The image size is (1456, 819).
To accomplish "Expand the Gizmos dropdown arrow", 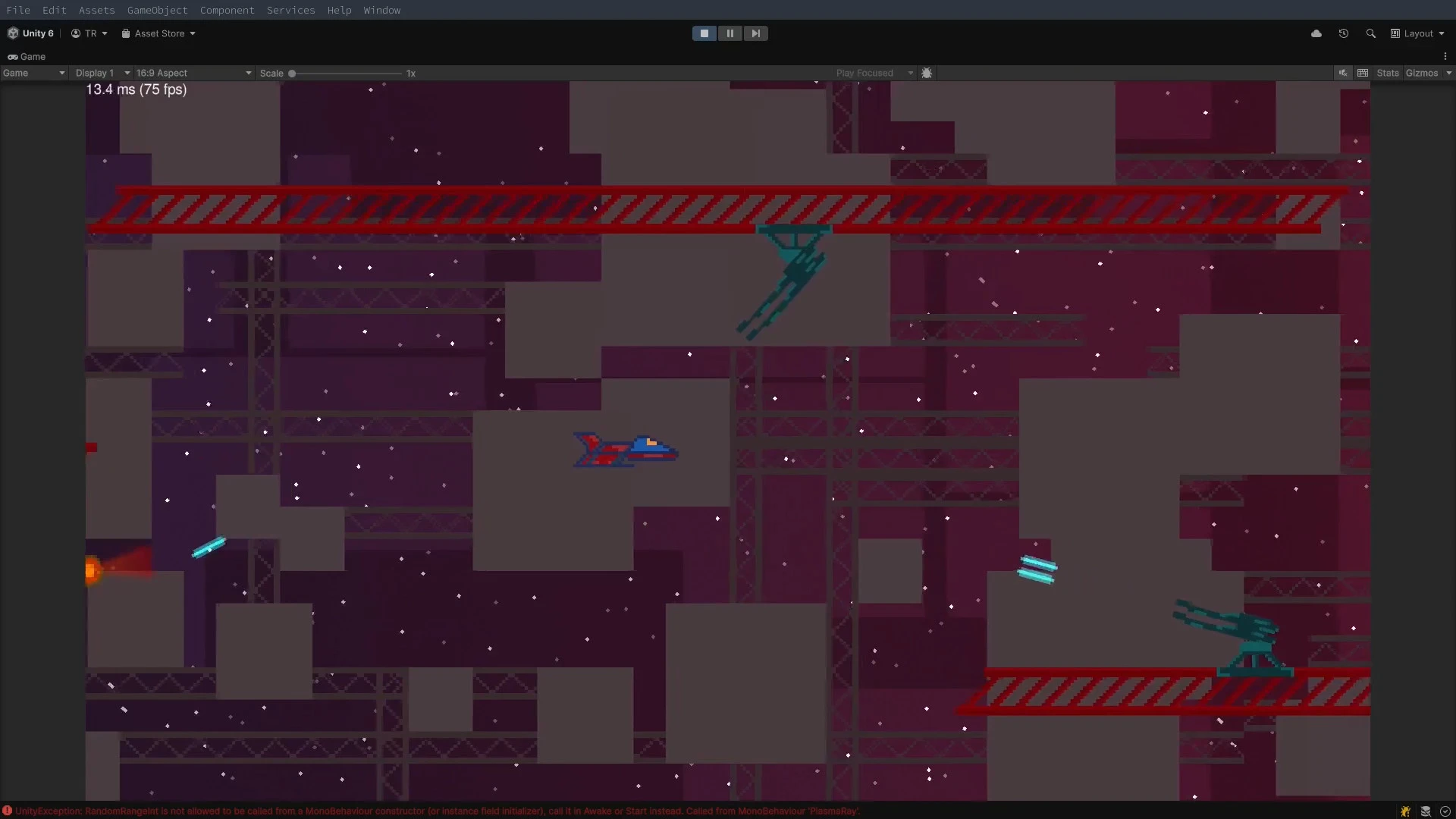I will [x=1449, y=72].
